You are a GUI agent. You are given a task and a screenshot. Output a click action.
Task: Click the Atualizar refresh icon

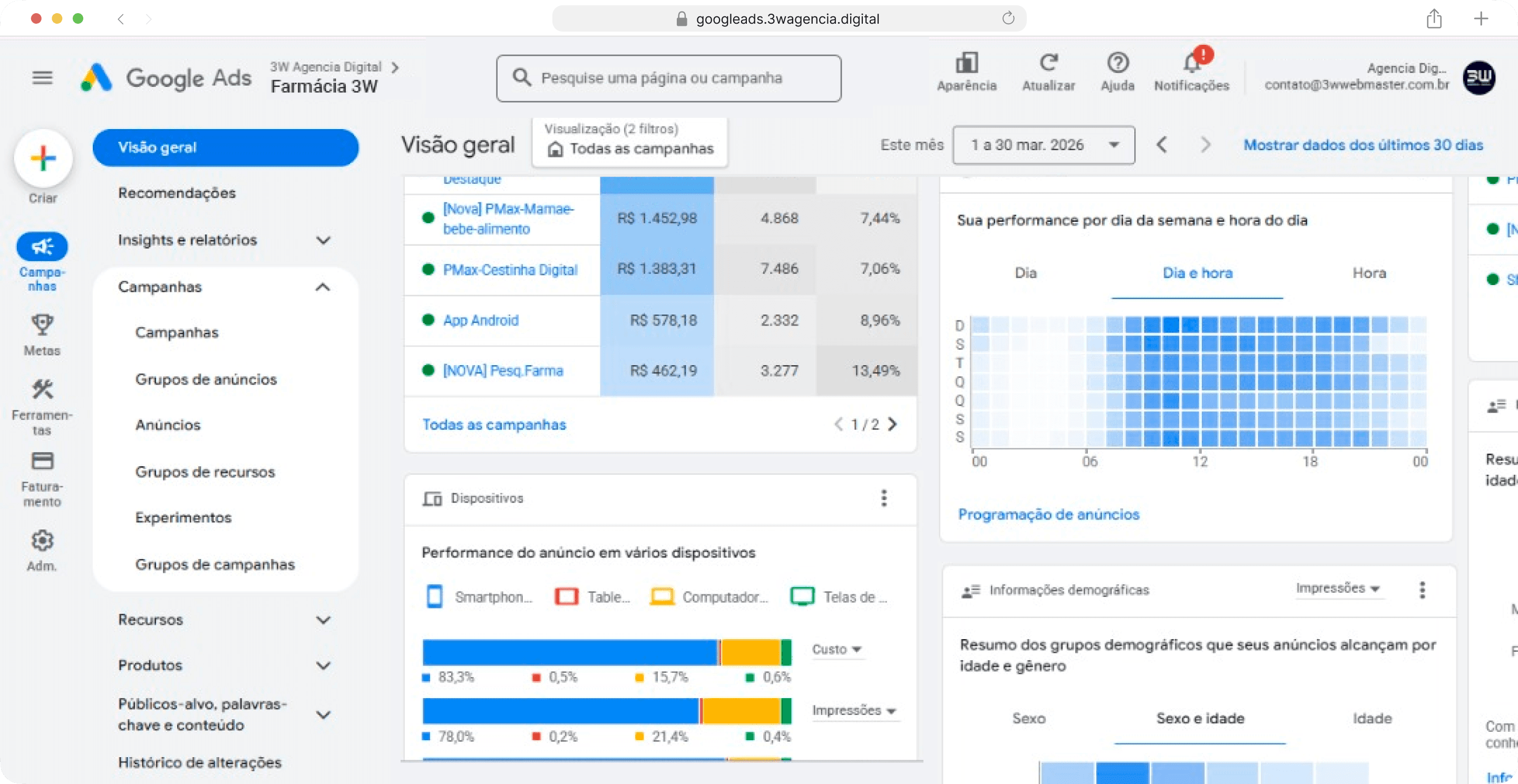coord(1048,63)
